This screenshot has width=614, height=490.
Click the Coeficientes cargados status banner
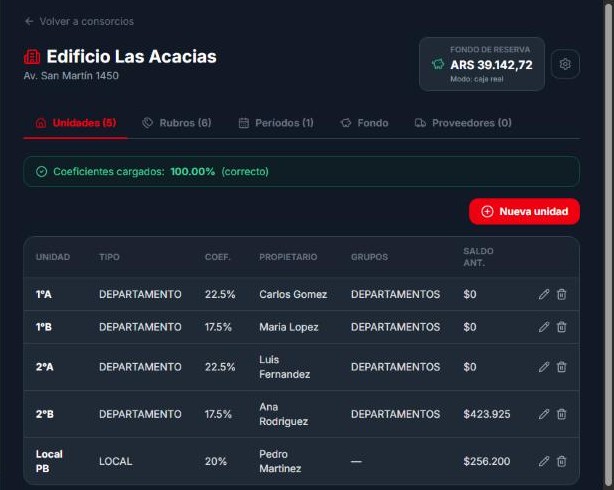pos(302,172)
